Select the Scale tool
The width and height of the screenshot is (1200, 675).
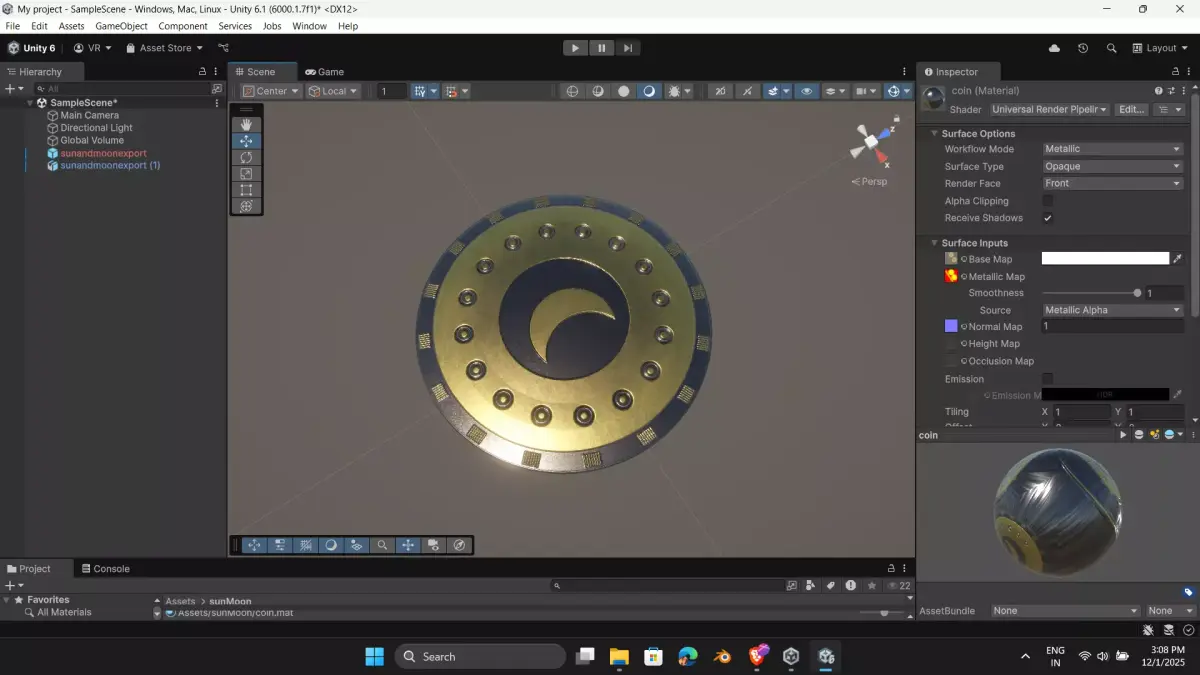click(x=247, y=174)
